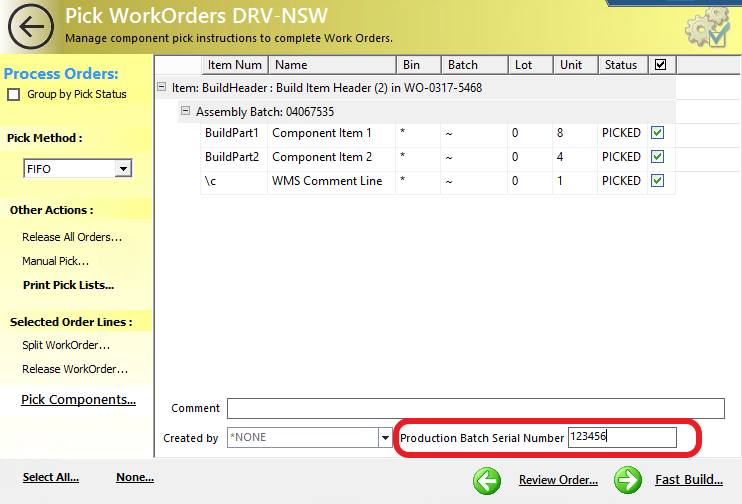The width and height of the screenshot is (742, 504).
Task: Sort by the Lot column header
Action: coord(530,65)
